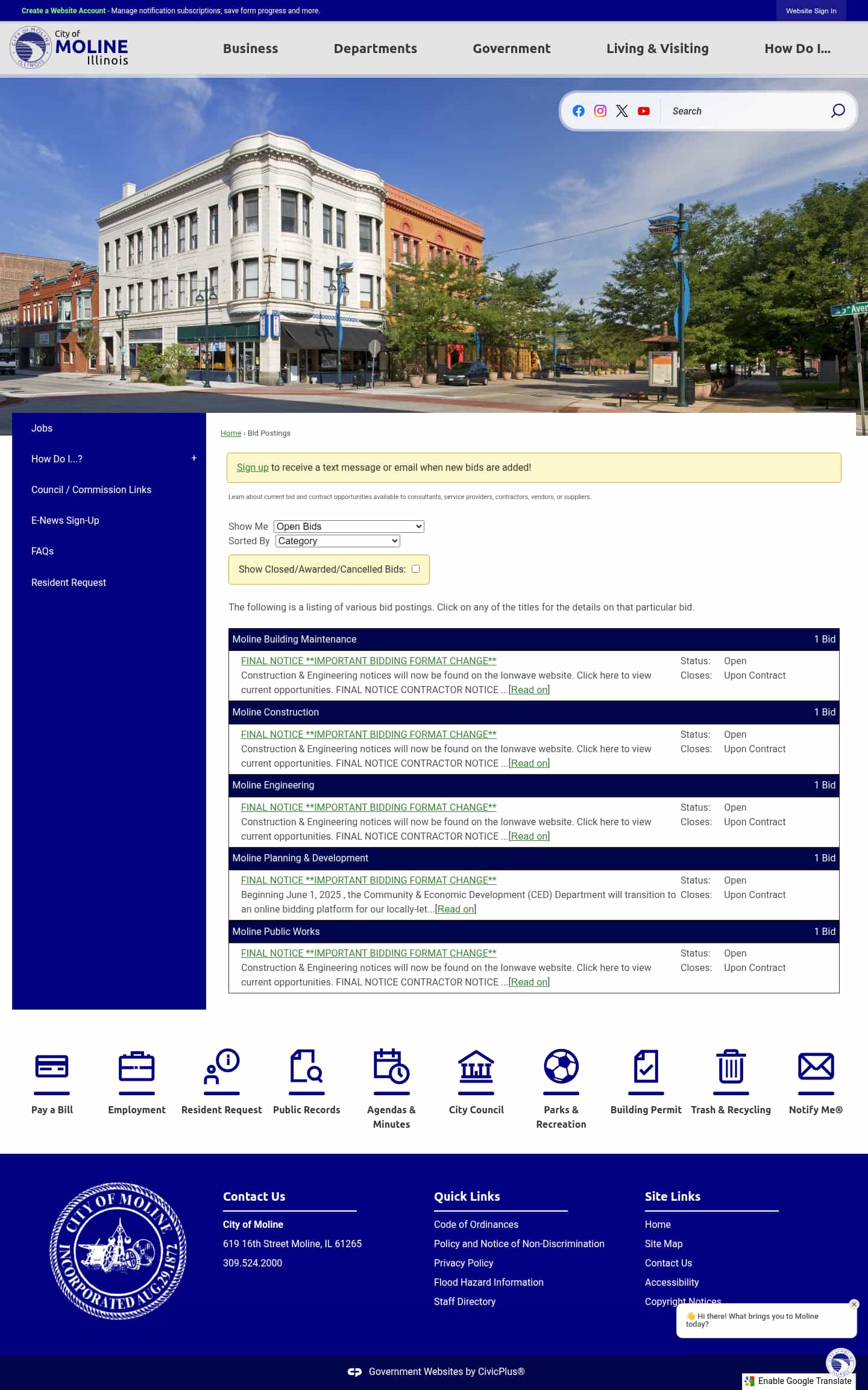Screen dimensions: 868x1390
Task: Open Policy and Notice of Non-Discrimination link
Action: pyautogui.click(x=519, y=1244)
